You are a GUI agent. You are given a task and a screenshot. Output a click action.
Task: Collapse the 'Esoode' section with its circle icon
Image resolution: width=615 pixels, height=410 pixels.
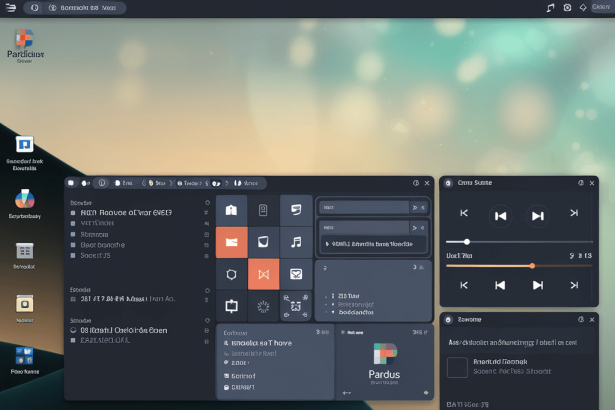(x=207, y=290)
